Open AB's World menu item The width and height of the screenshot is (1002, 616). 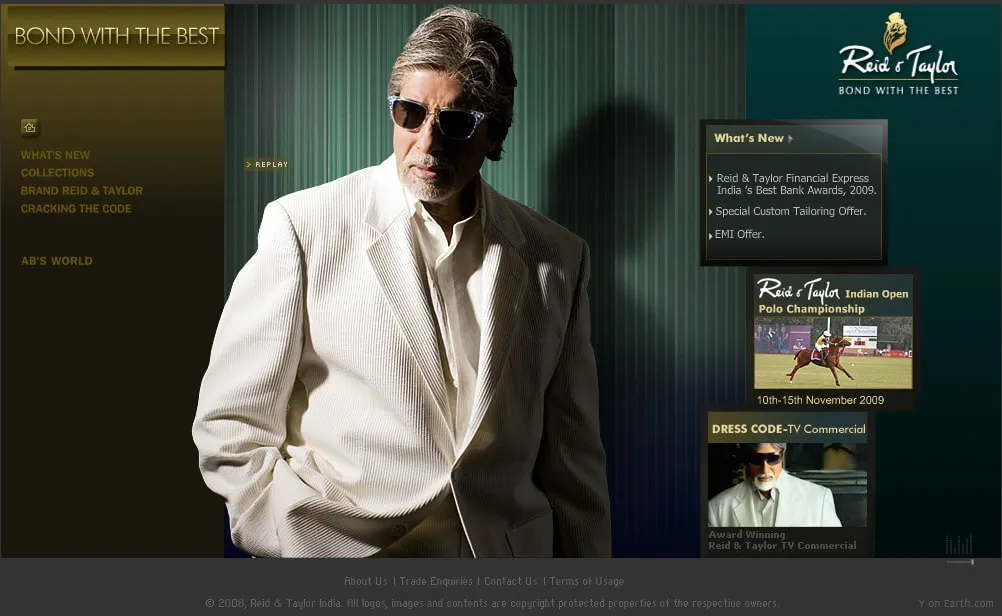click(x=57, y=261)
